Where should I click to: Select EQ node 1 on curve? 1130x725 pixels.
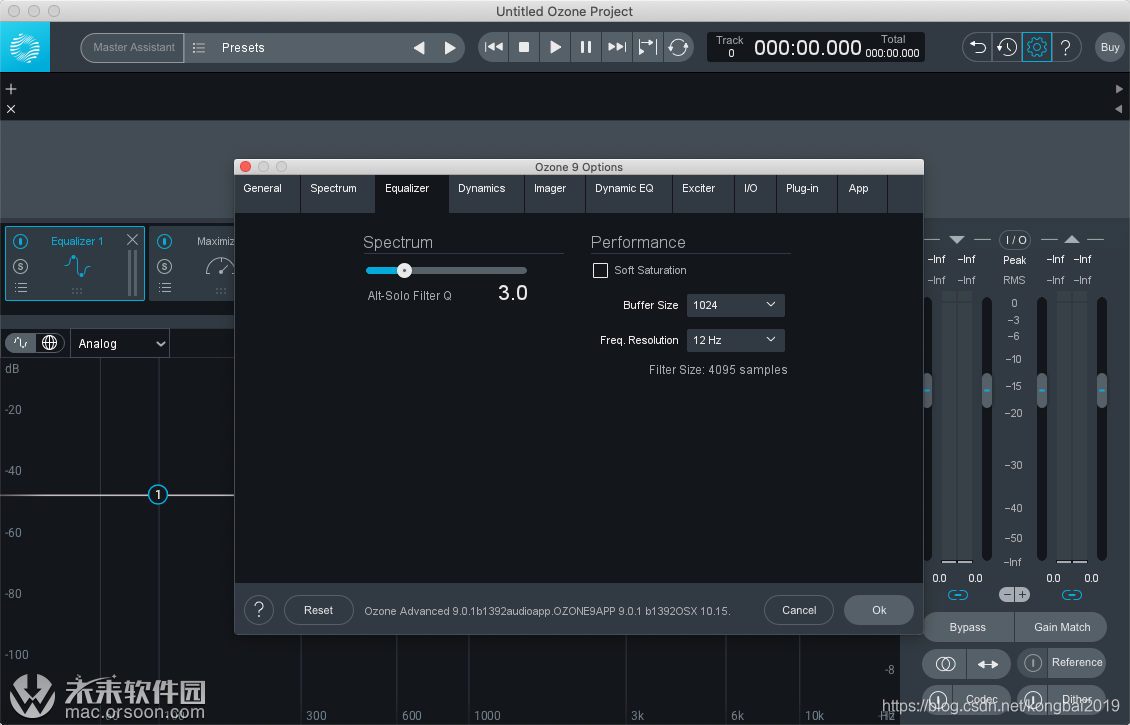click(x=158, y=494)
